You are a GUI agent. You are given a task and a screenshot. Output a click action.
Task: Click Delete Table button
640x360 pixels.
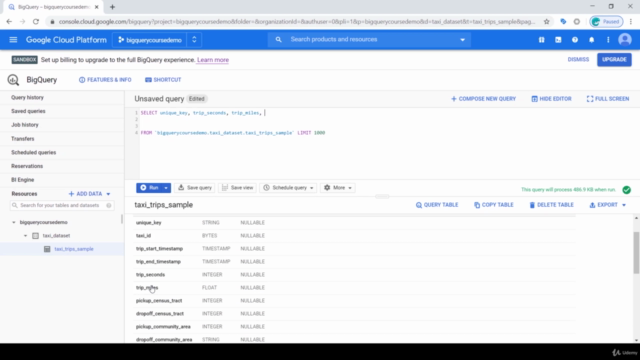point(551,205)
